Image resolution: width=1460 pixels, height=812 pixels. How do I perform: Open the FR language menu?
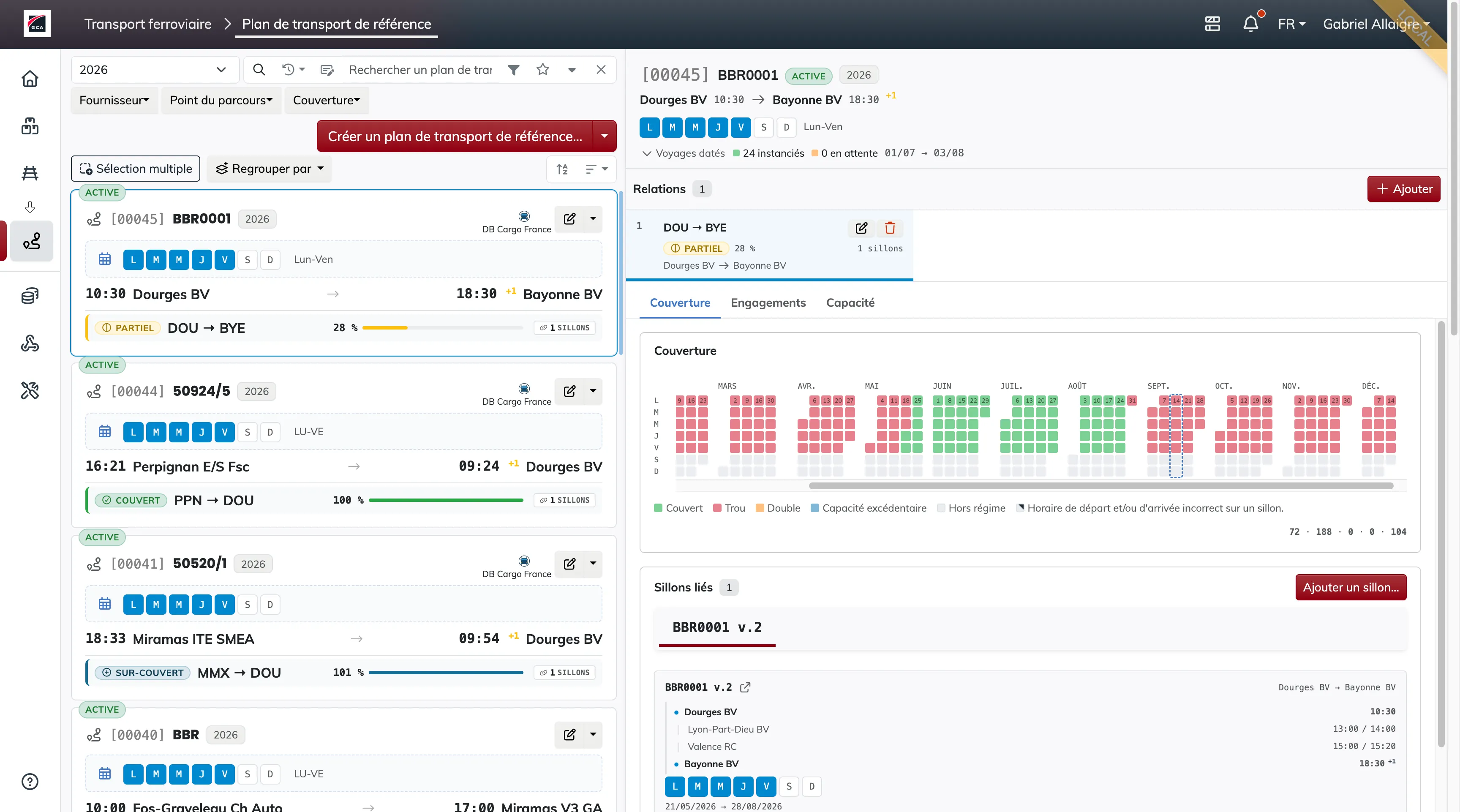(x=1292, y=24)
